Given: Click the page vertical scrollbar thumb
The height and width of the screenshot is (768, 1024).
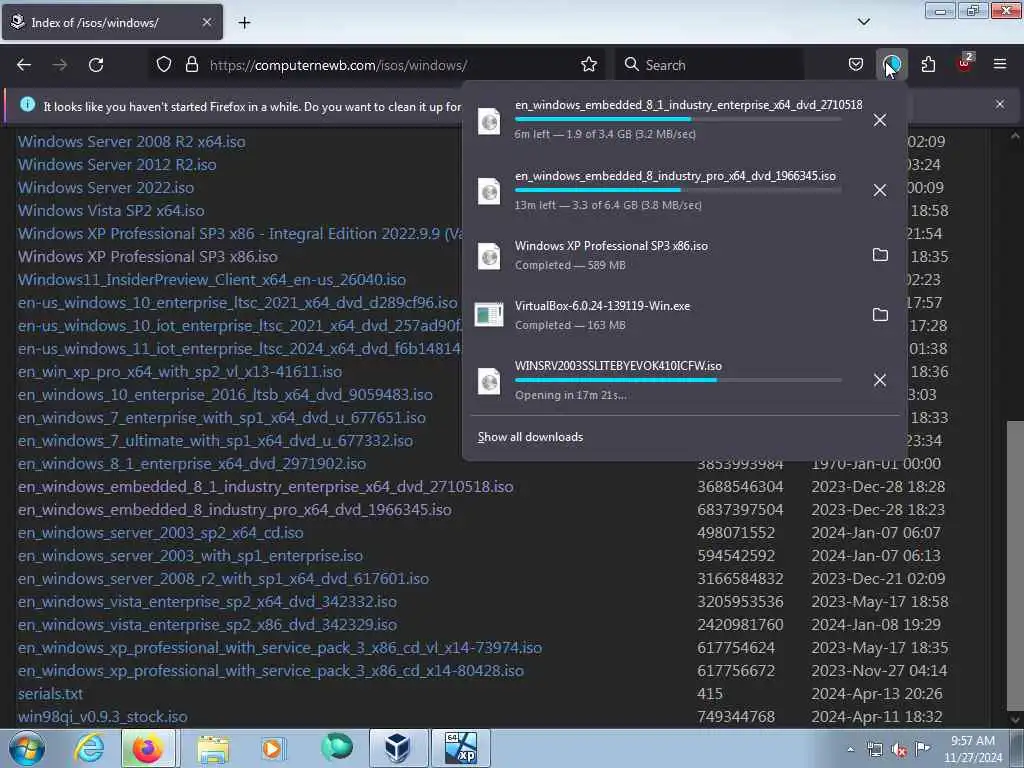Looking at the screenshot, I should (x=1015, y=565).
